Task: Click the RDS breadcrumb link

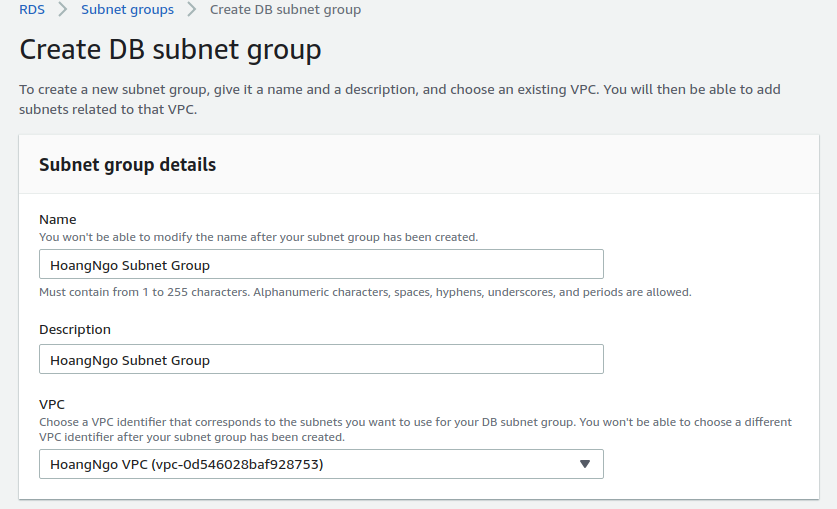Action: (x=32, y=10)
